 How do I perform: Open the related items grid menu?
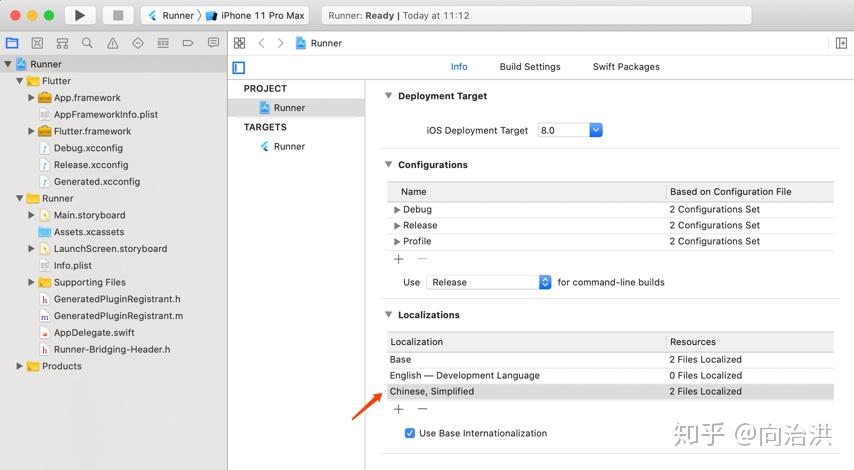click(x=240, y=43)
